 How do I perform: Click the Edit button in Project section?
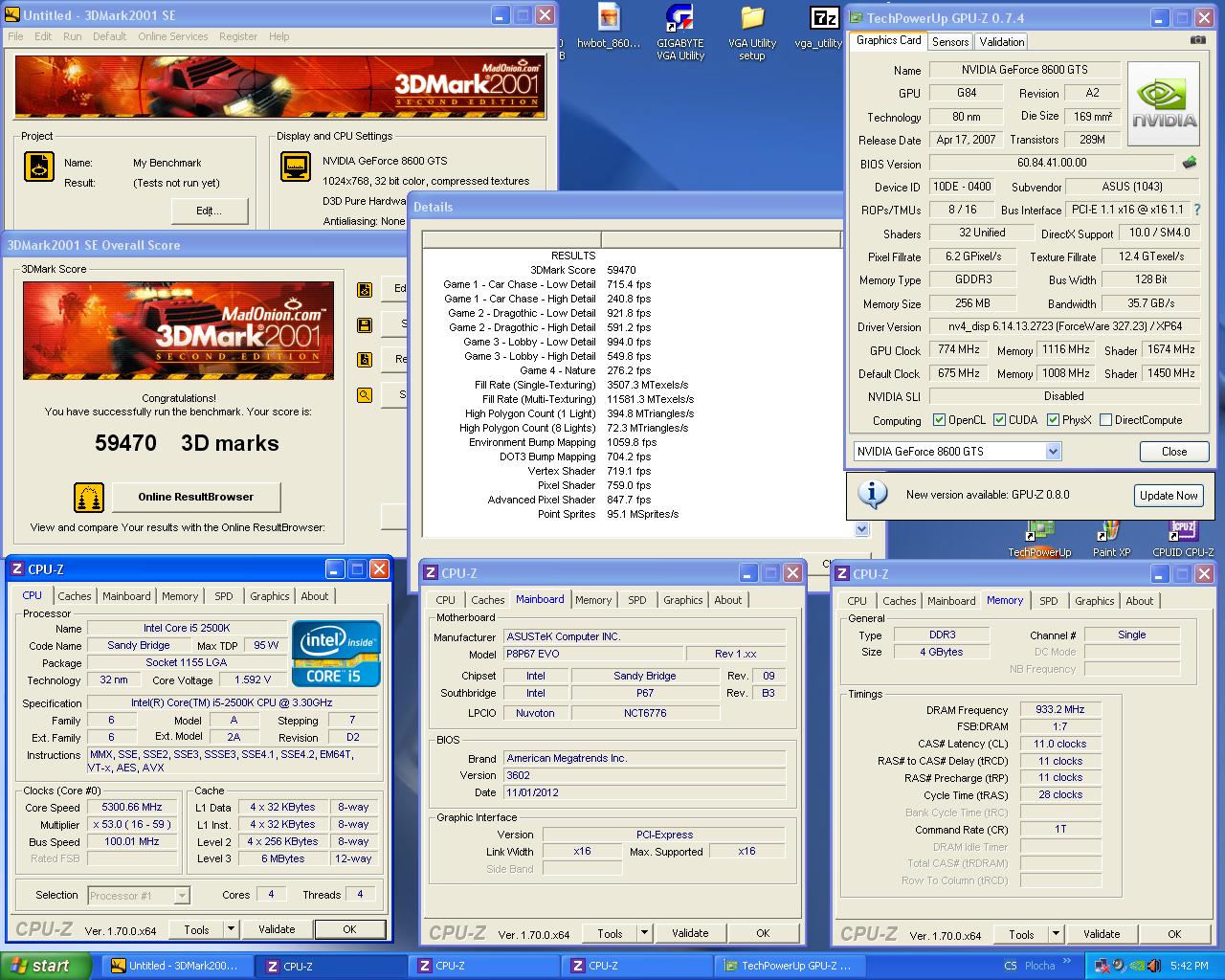(x=209, y=211)
